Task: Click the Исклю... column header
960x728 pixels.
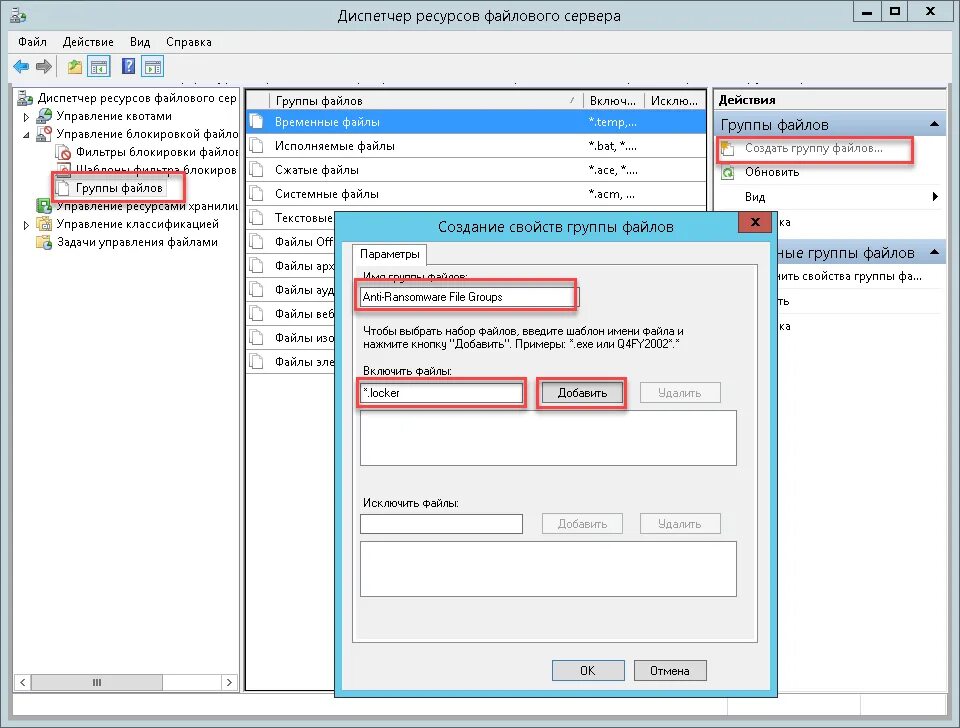Action: (x=674, y=100)
